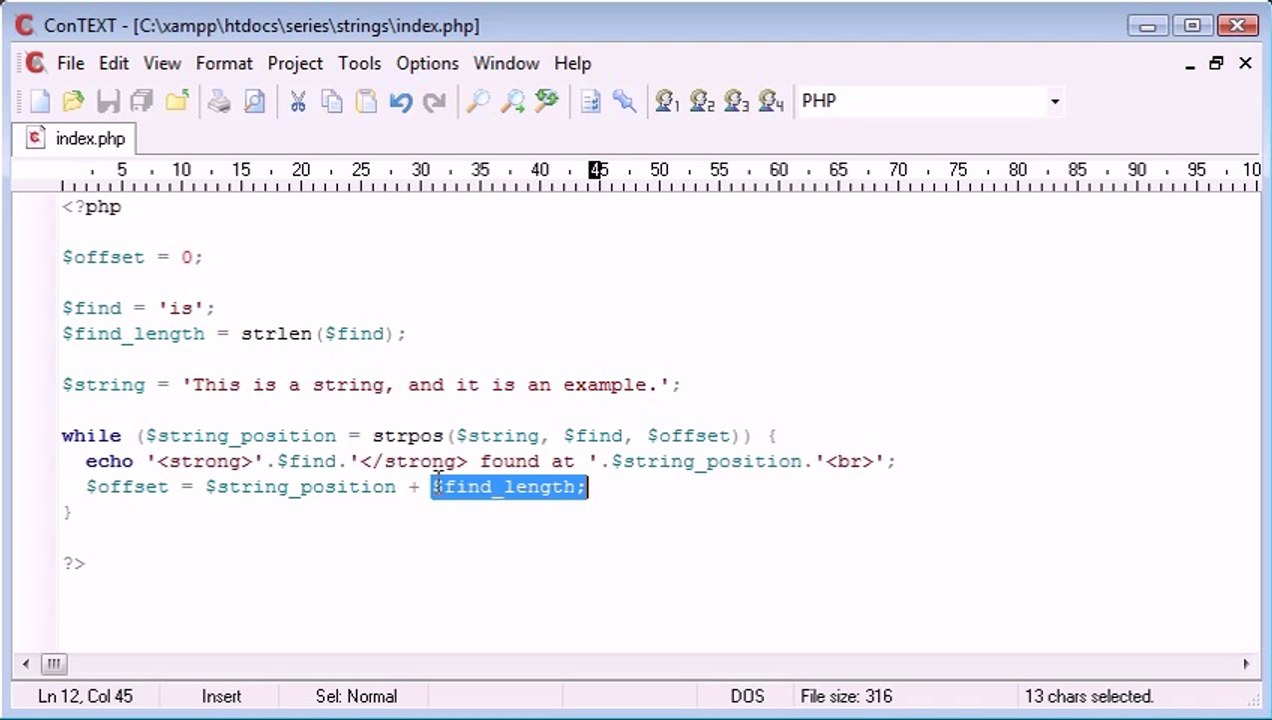Click the Close file folder icon
Image resolution: width=1272 pixels, height=720 pixels.
coord(177,101)
